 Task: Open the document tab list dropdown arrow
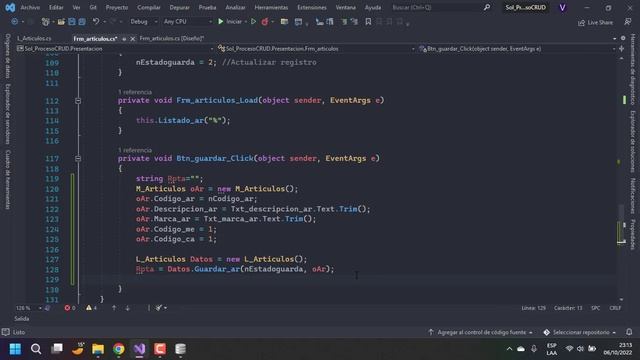point(614,38)
